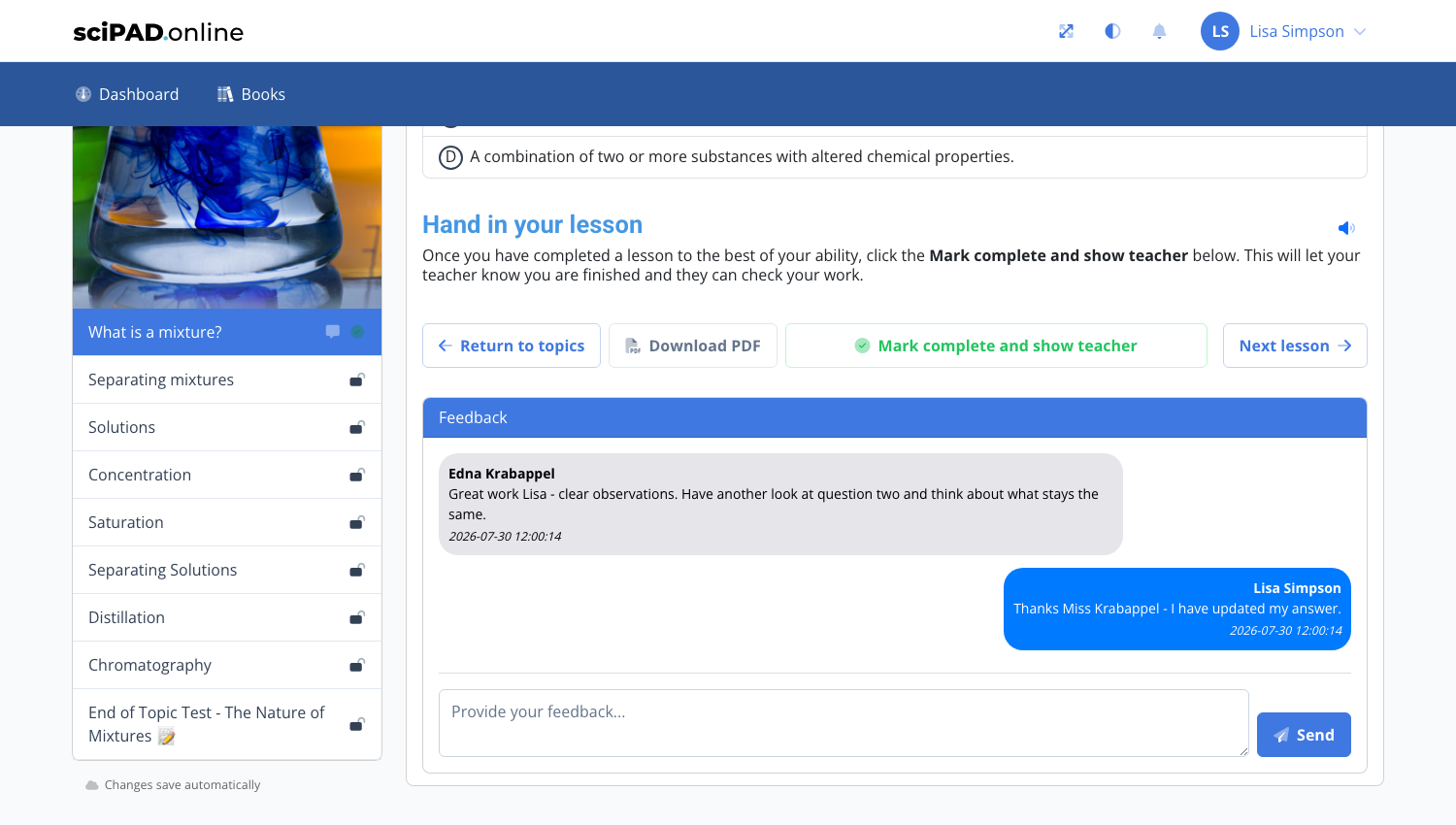Click lock icon beside End of Topic Test

point(357,724)
